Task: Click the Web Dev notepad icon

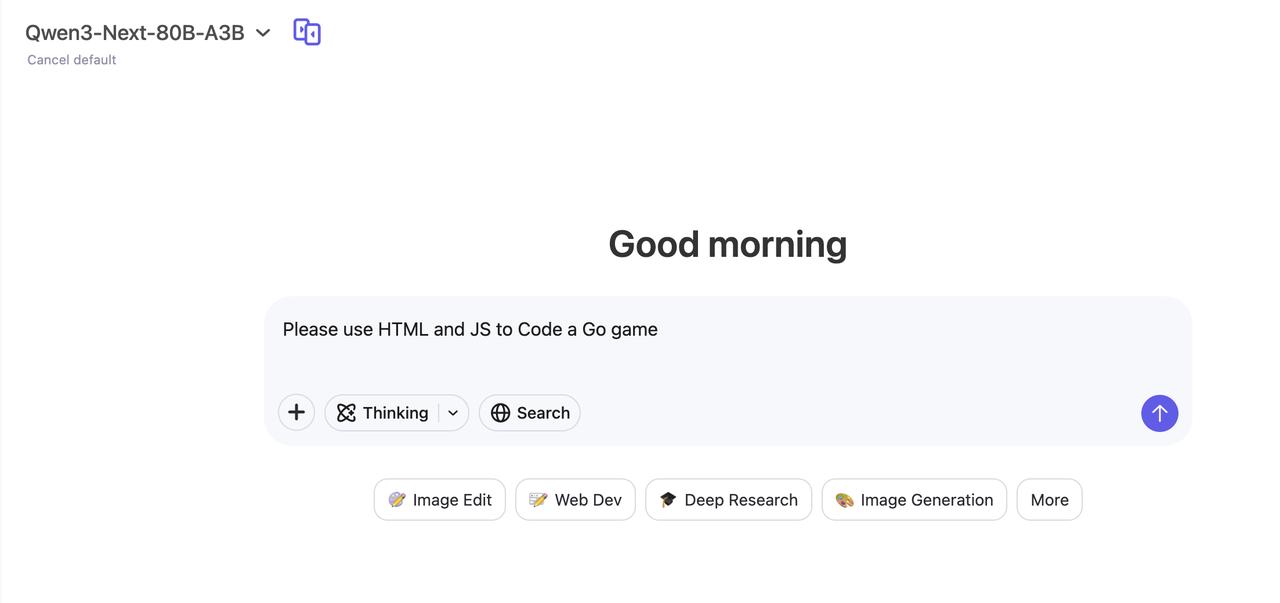Action: [x=538, y=500]
